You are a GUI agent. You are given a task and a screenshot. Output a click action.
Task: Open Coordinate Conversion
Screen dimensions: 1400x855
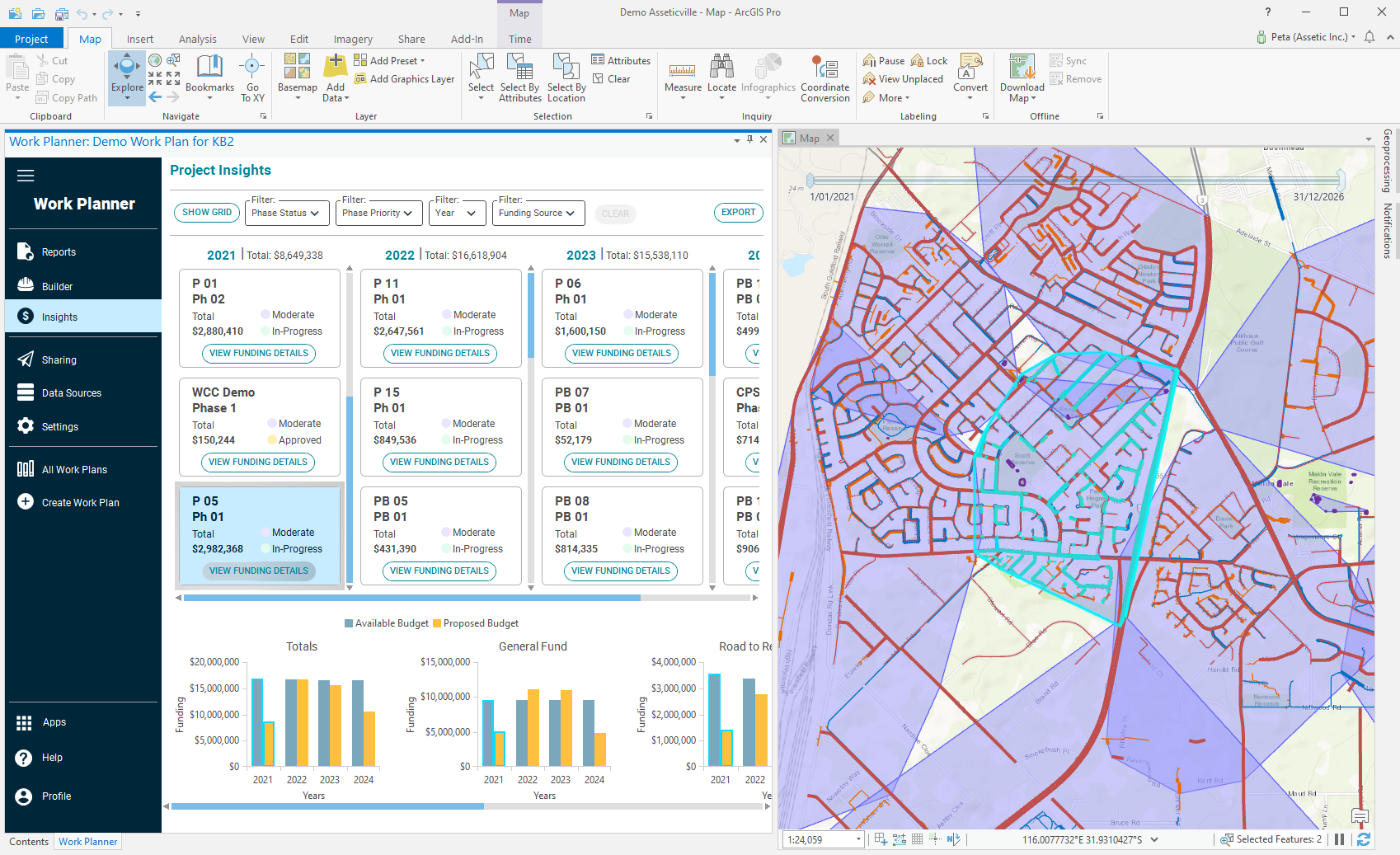824,77
